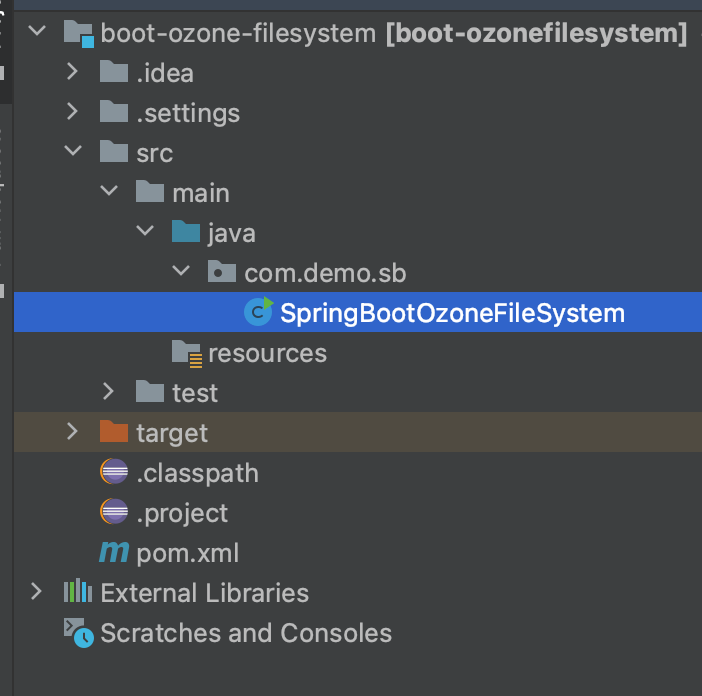Click the main folder icon
The height and width of the screenshot is (696, 702).
tap(150, 191)
